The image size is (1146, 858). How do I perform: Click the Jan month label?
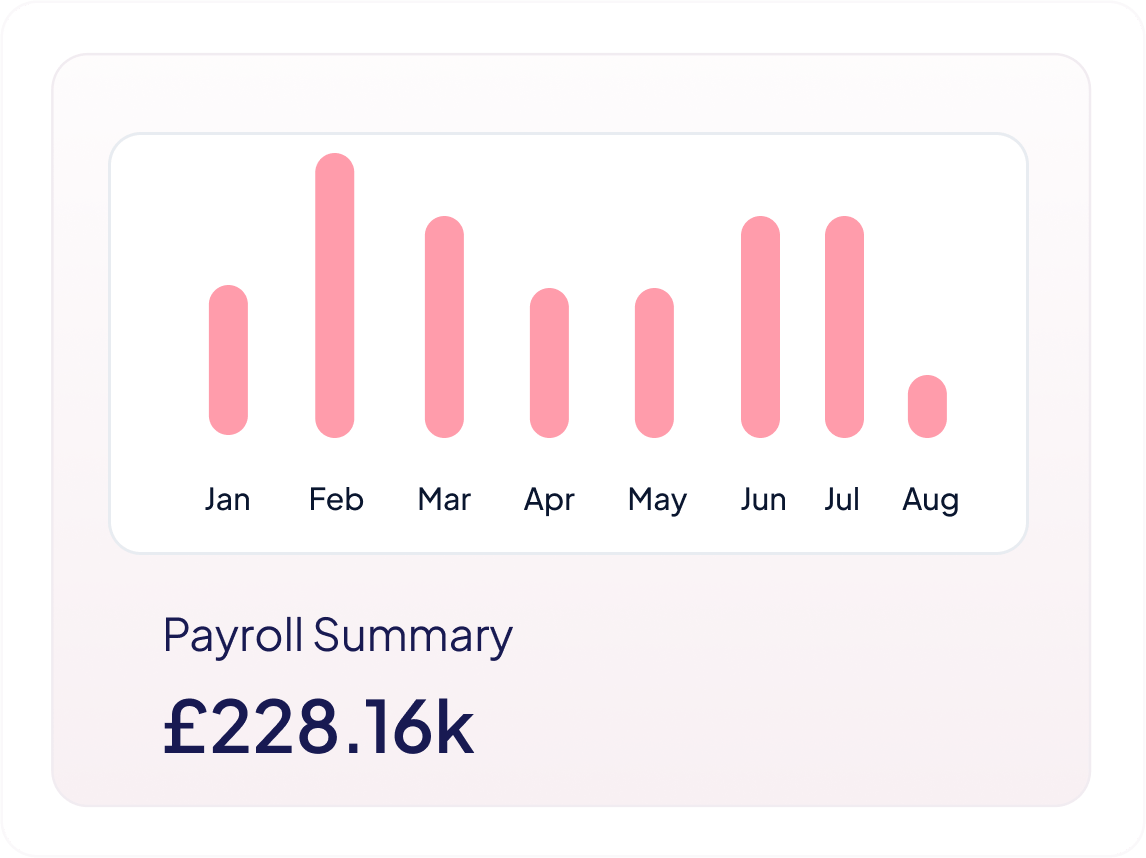[228, 499]
